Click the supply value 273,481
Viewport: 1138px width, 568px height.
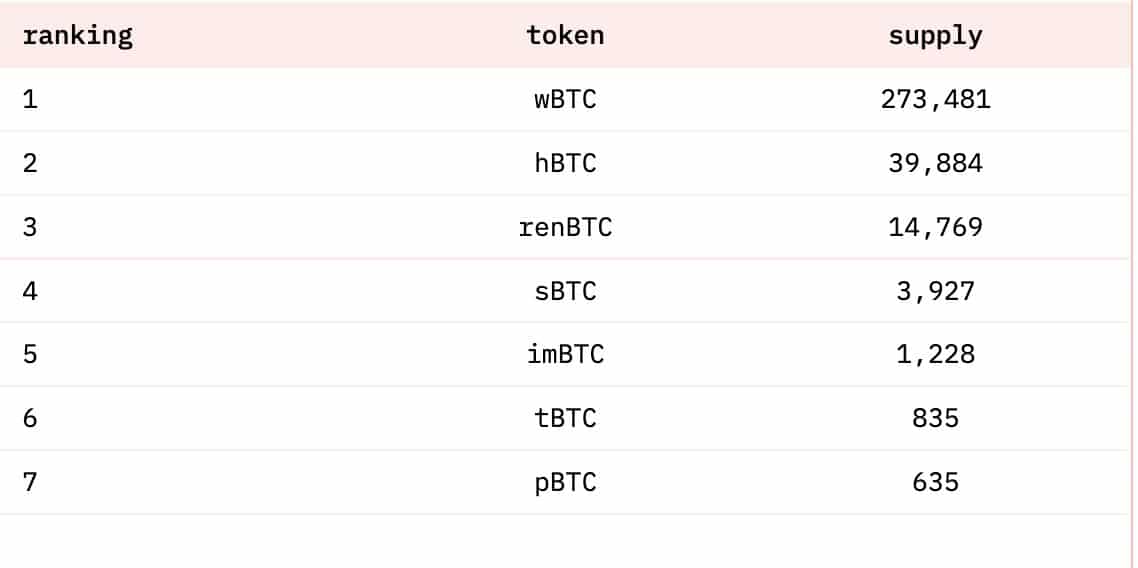pyautogui.click(x=936, y=99)
